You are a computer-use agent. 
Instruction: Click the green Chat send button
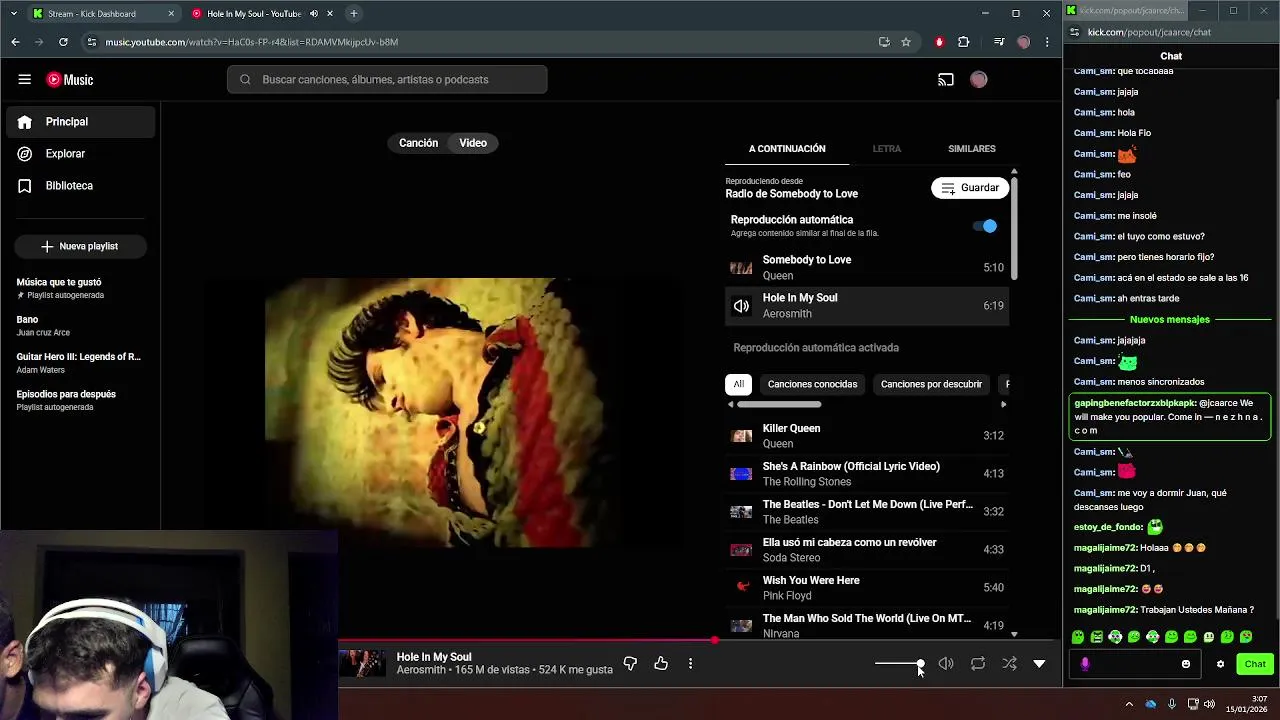(x=1254, y=664)
